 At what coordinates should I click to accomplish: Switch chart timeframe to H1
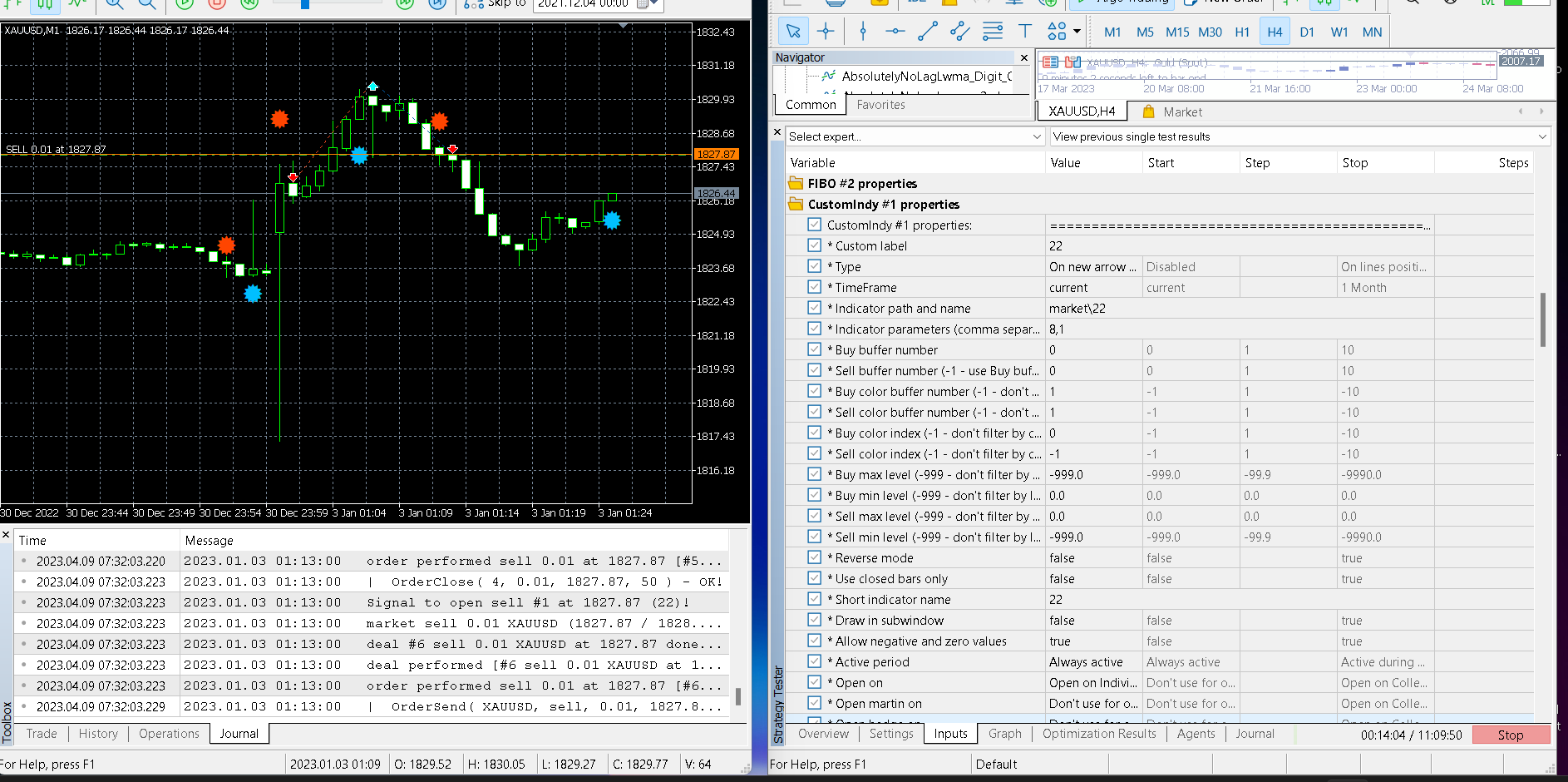(1242, 32)
